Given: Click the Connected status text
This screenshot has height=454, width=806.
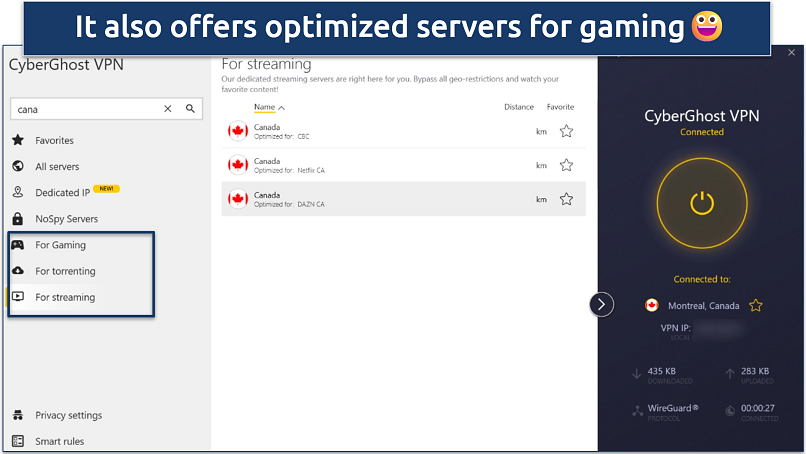Looking at the screenshot, I should click(702, 132).
